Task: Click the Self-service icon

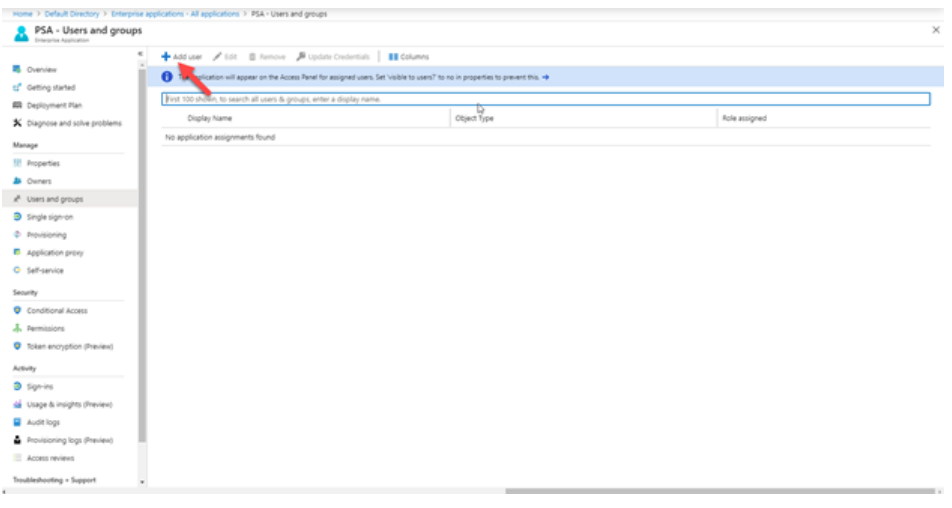Action: (17, 270)
